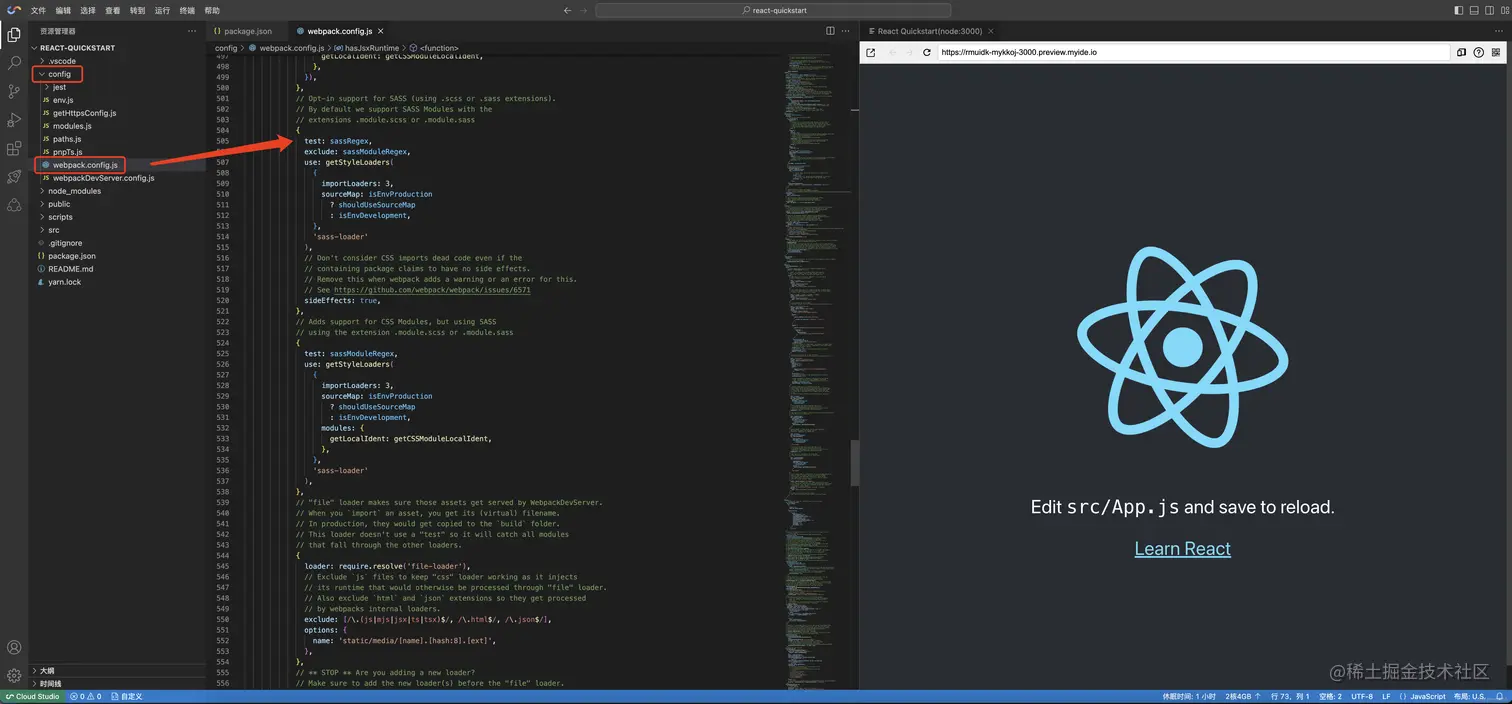Click the Learn React link in preview
This screenshot has width=1512, height=704.
pyautogui.click(x=1182, y=548)
